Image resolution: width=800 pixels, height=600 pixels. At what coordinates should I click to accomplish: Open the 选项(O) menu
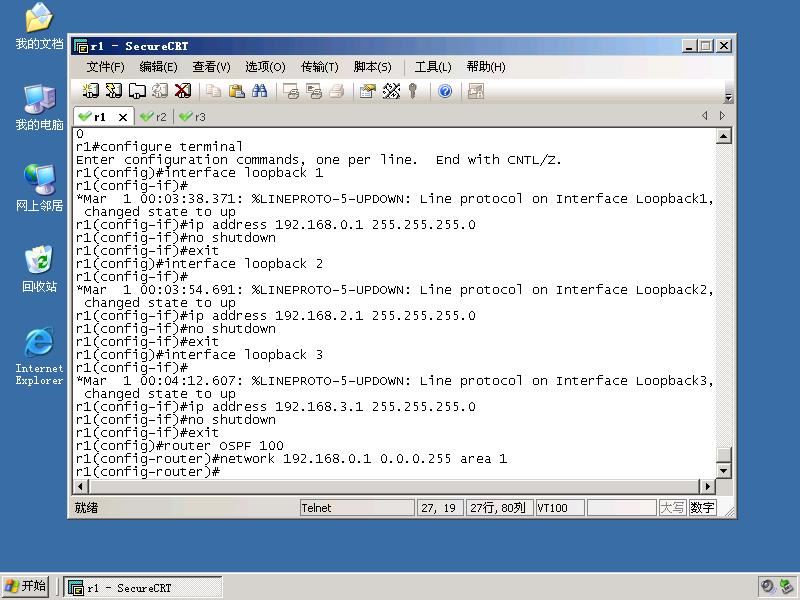265,67
